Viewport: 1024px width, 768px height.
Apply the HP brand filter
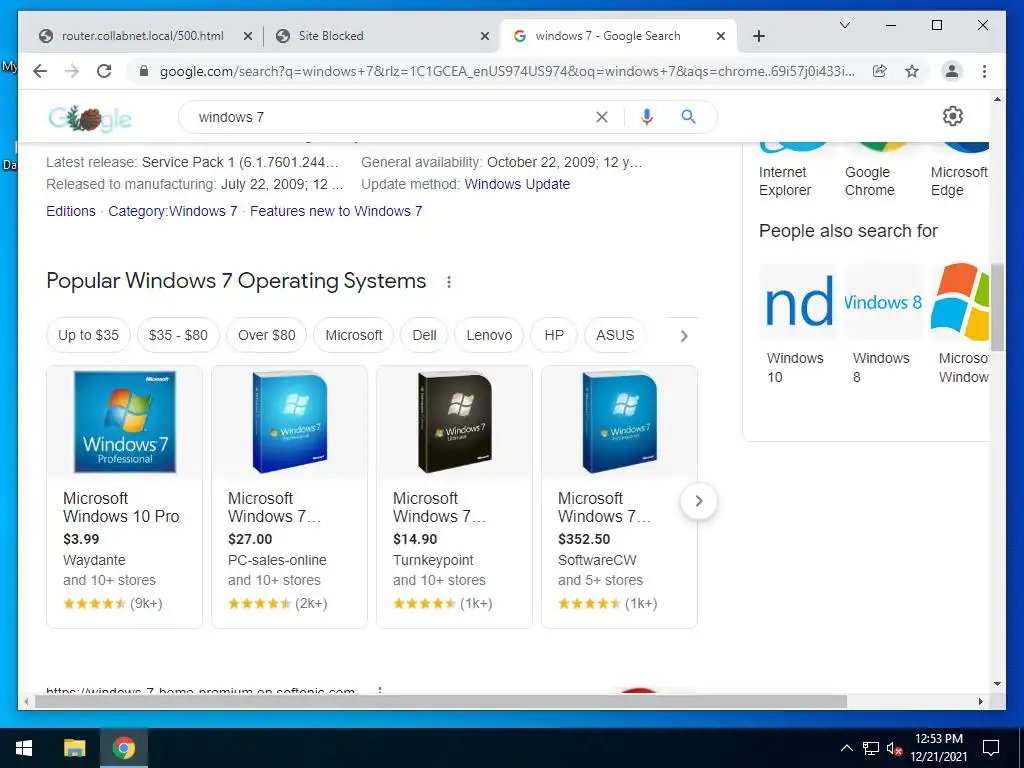coord(554,335)
